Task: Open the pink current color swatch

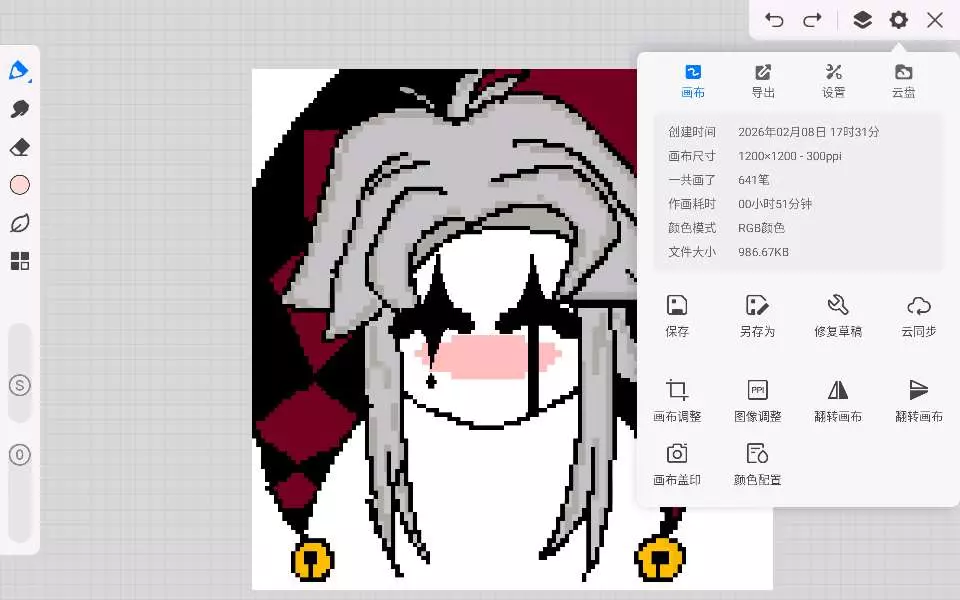Action: click(x=20, y=185)
